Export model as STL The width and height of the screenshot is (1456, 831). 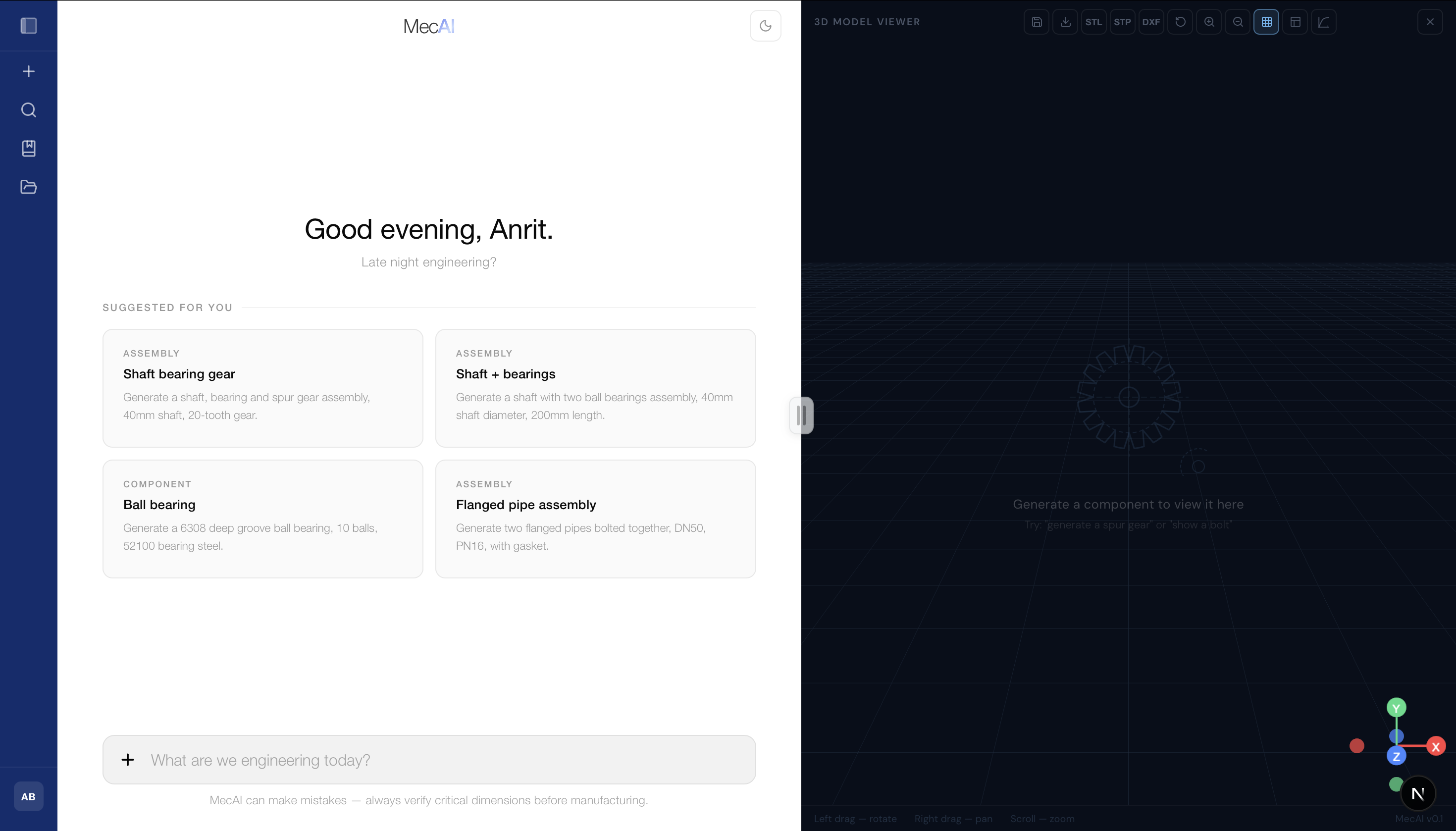pos(1093,22)
